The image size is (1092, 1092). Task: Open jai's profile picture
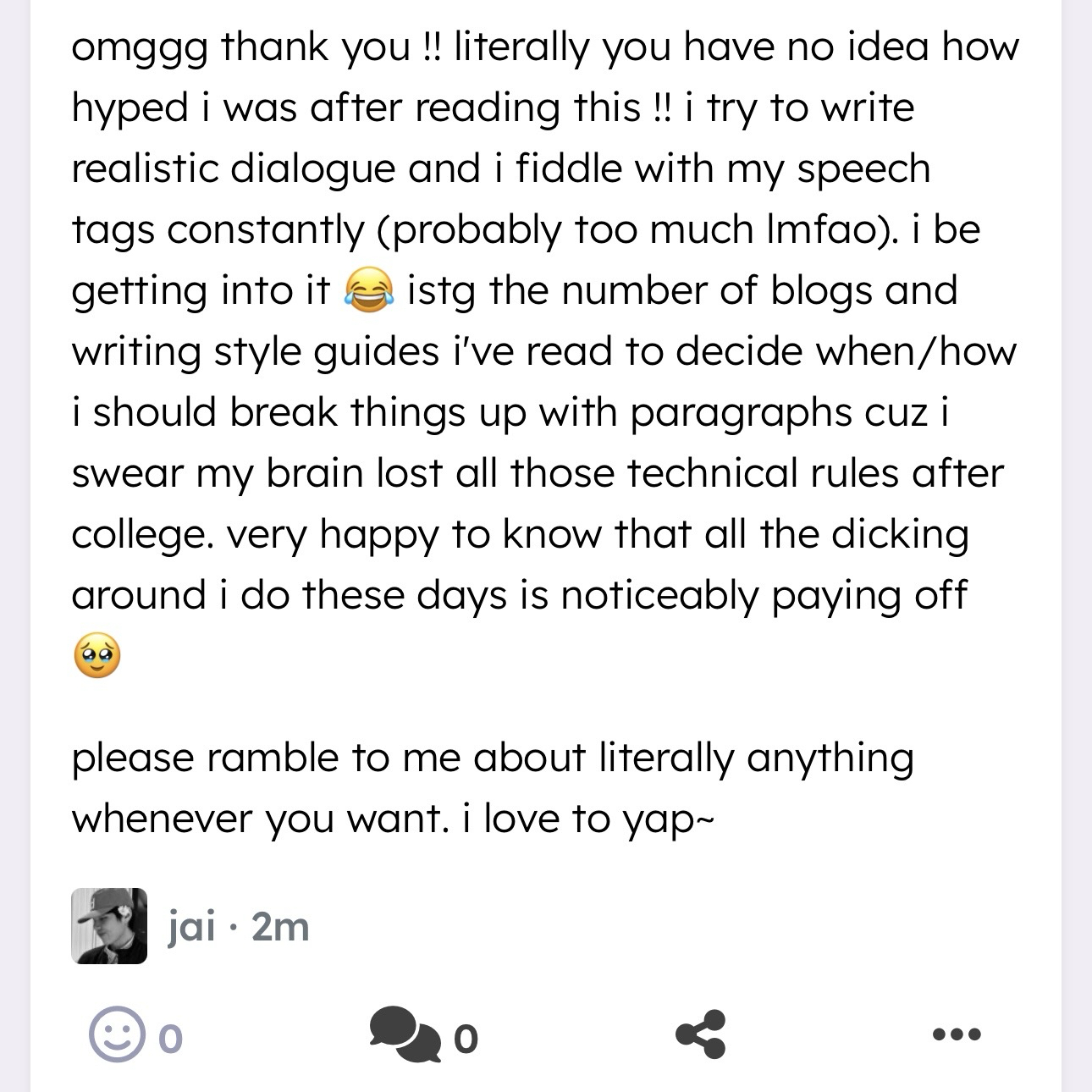pyautogui.click(x=109, y=925)
